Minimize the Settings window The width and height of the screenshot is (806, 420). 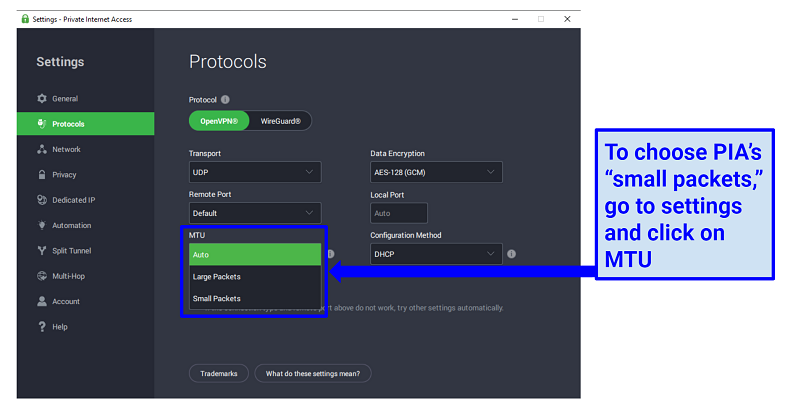pyautogui.click(x=515, y=19)
